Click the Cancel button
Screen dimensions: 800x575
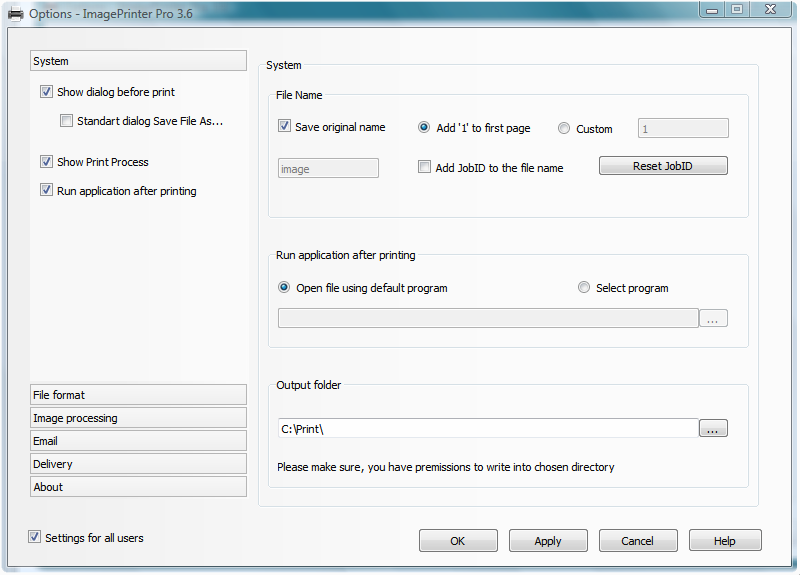(x=638, y=541)
